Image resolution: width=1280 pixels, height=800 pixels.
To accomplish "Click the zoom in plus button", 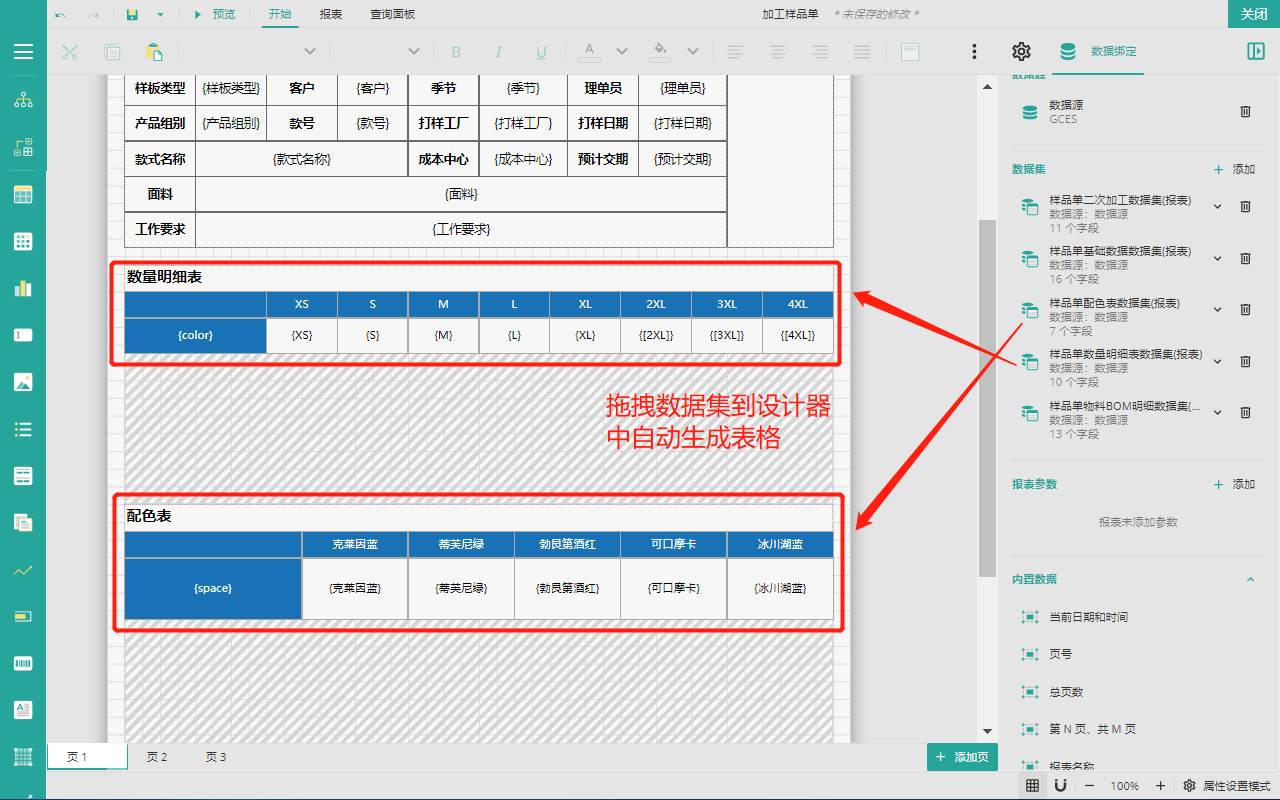I will point(1160,786).
